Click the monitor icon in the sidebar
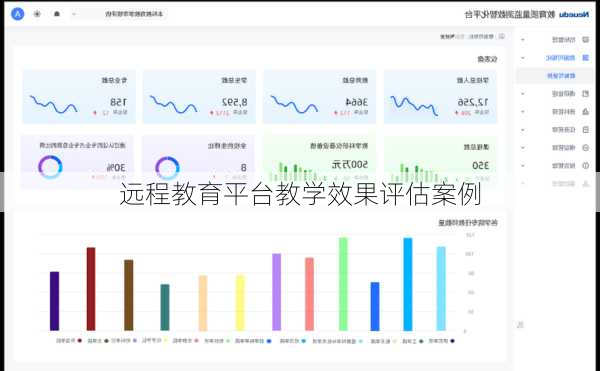Image resolution: width=600 pixels, height=371 pixels. coord(585,39)
